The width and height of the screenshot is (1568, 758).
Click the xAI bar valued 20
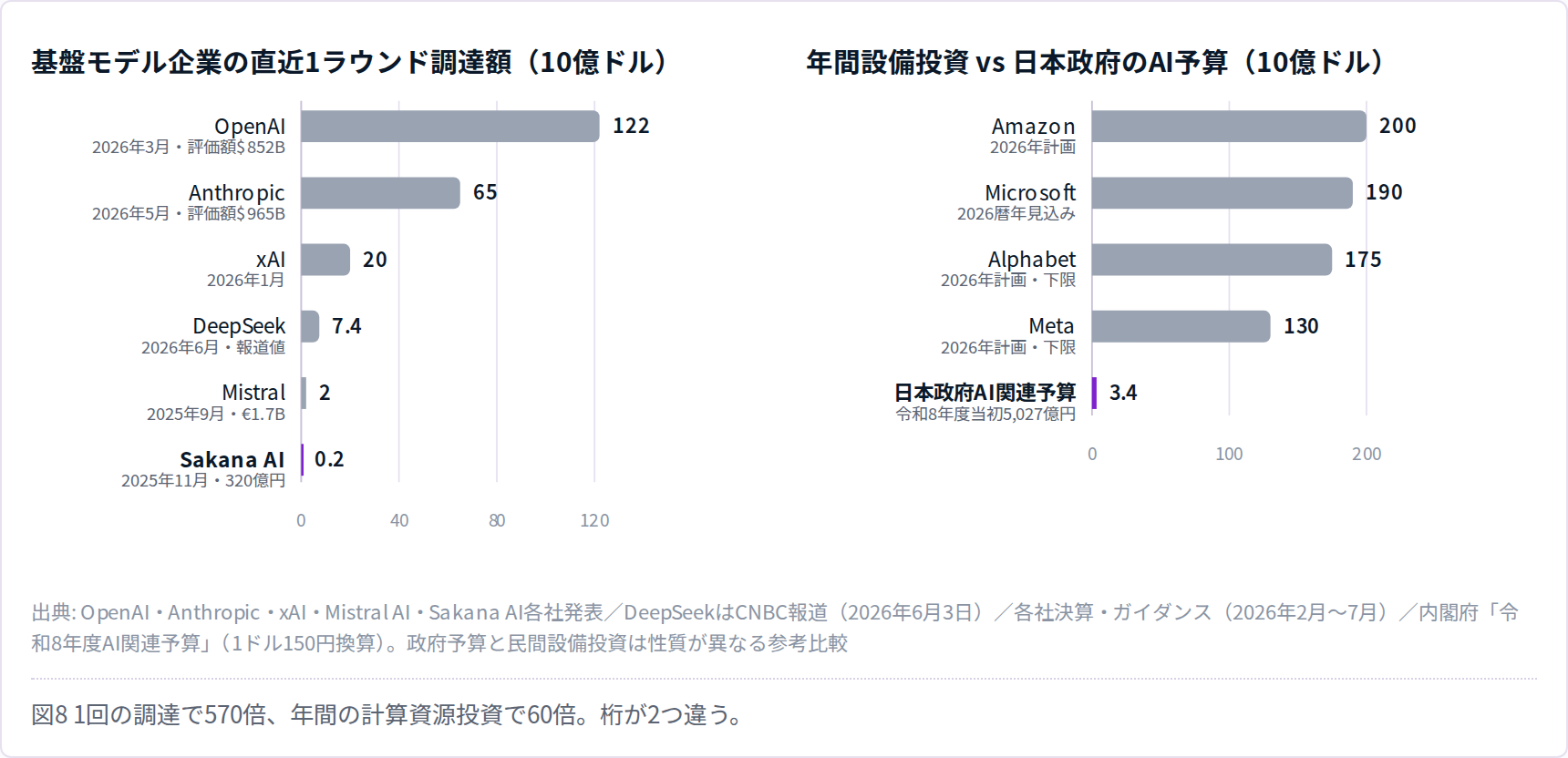(x=325, y=260)
